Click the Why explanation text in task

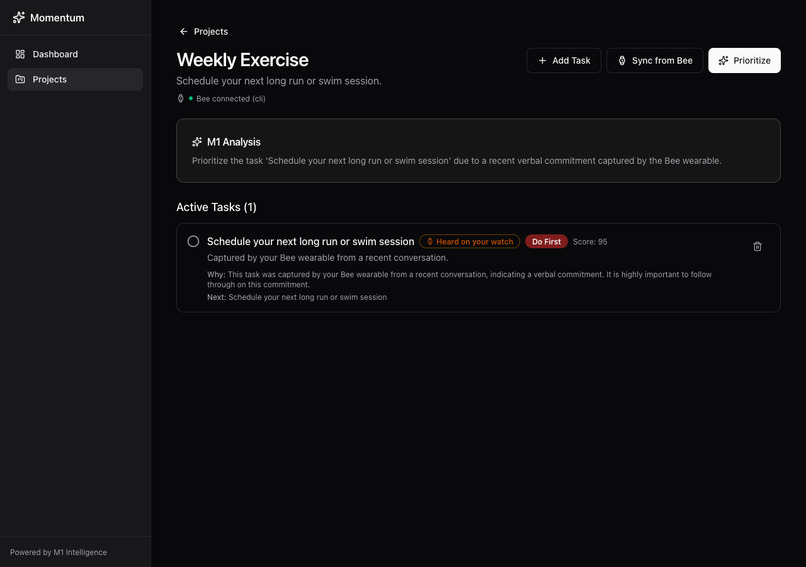(x=460, y=279)
